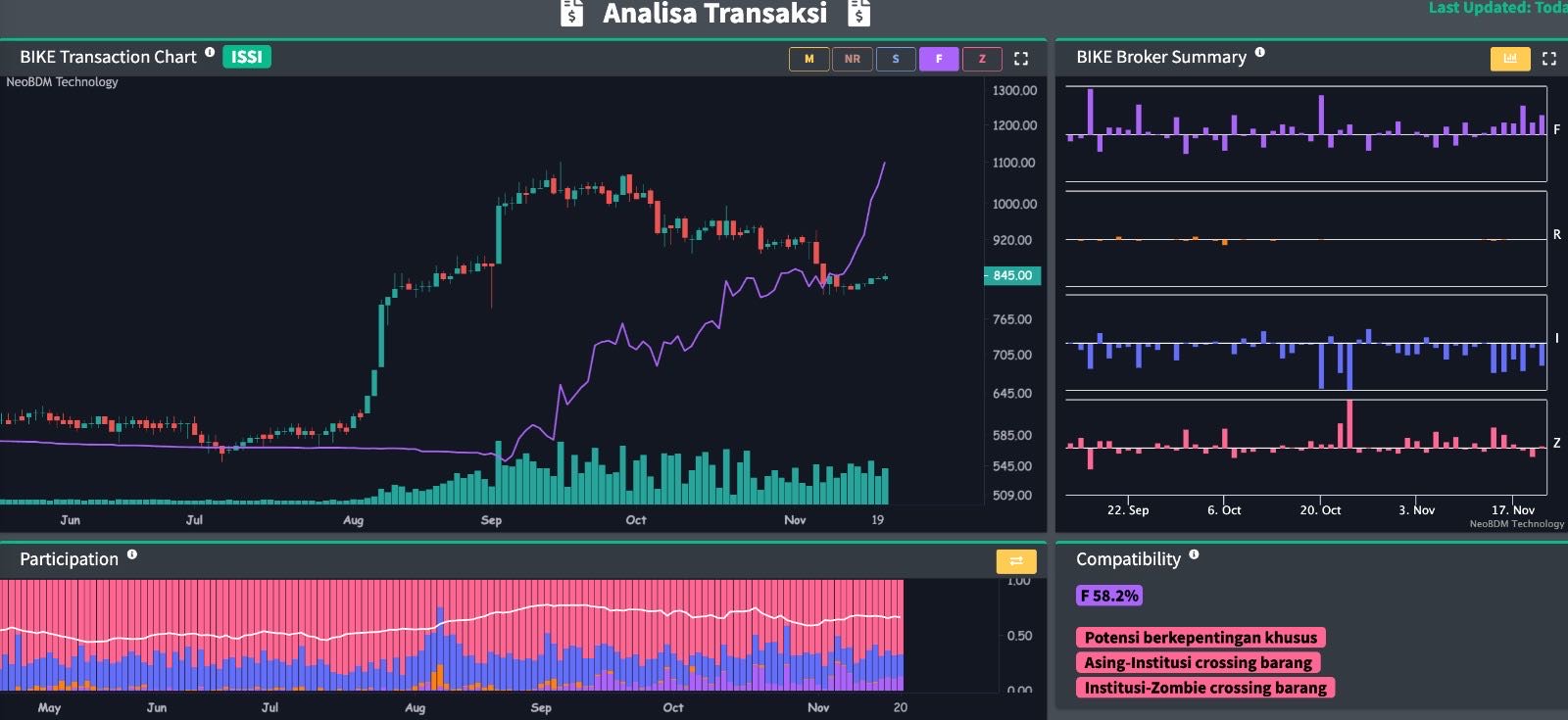The height and width of the screenshot is (720, 1568).
Task: Click the F row label in Broker Summary
Action: click(x=1556, y=129)
